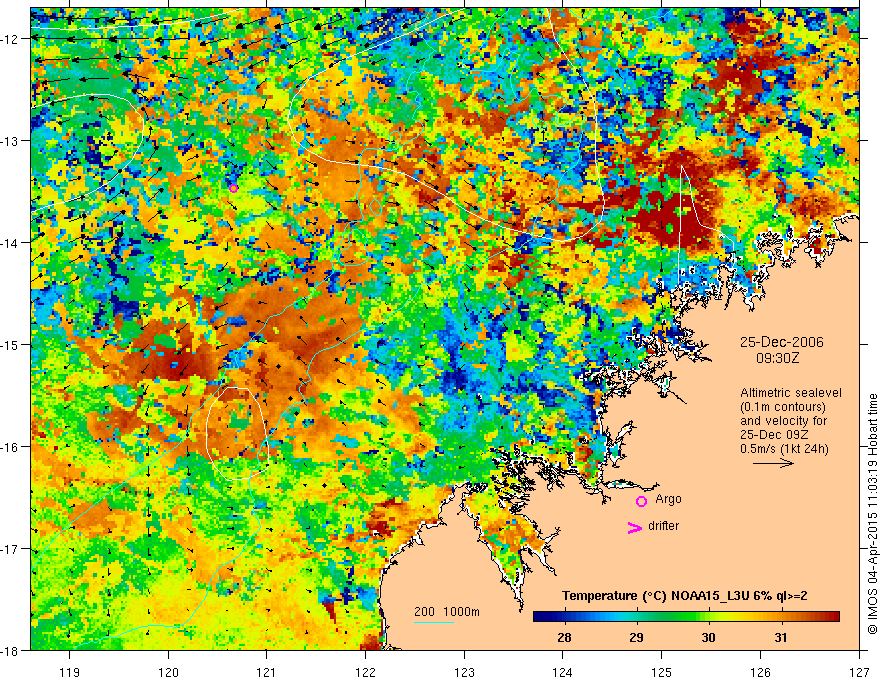Click the 119 longitude axis label
The height and width of the screenshot is (680, 880).
coord(69,656)
